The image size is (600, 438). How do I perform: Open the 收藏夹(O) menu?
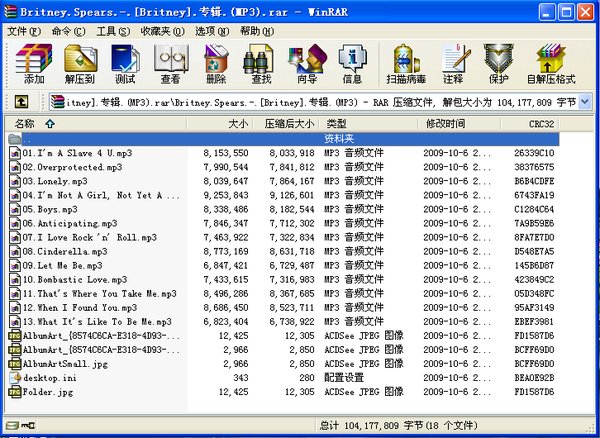click(x=162, y=31)
